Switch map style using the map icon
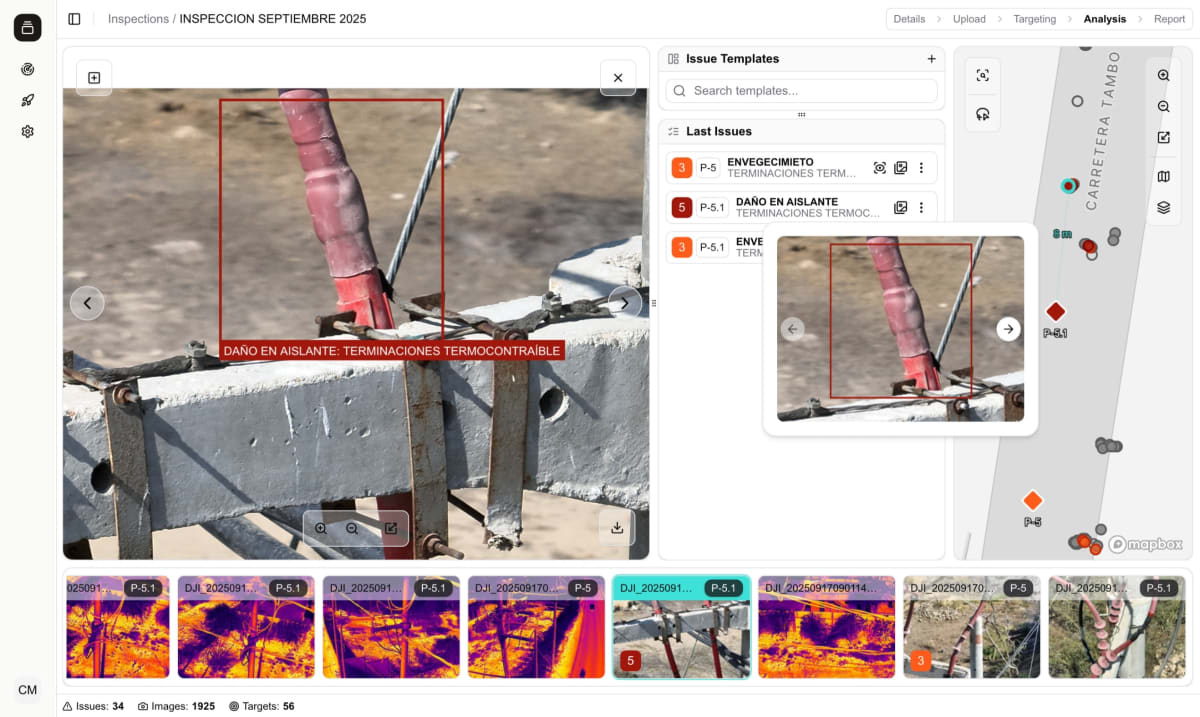Image resolution: width=1200 pixels, height=717 pixels. click(x=1163, y=176)
